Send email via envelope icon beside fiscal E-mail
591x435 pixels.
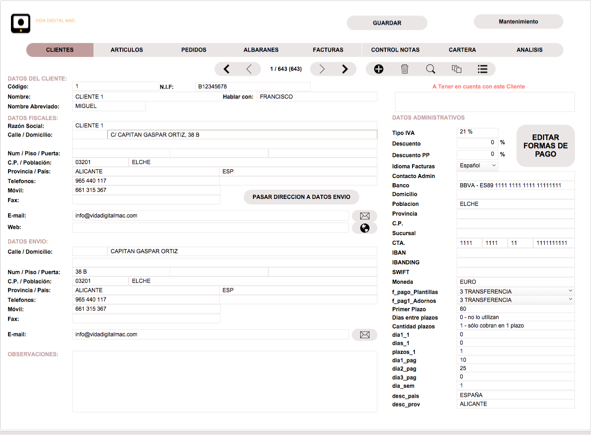click(364, 216)
